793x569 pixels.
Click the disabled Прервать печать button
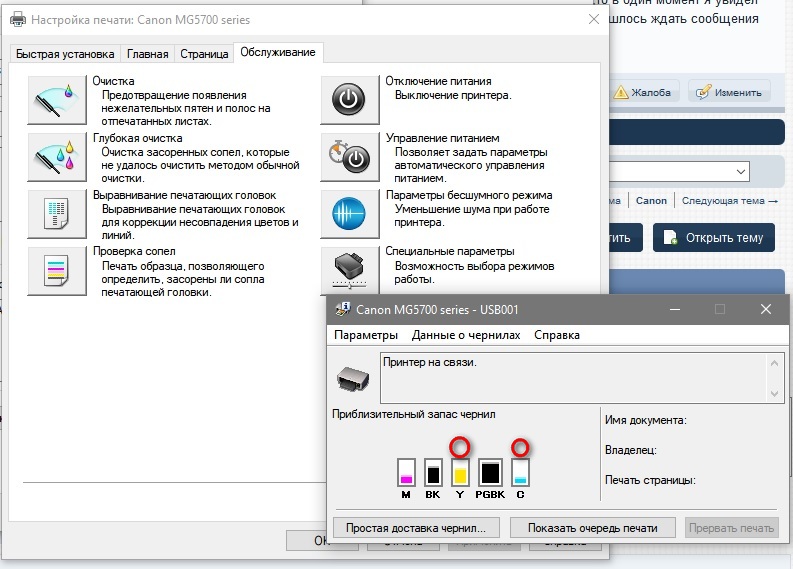731,528
